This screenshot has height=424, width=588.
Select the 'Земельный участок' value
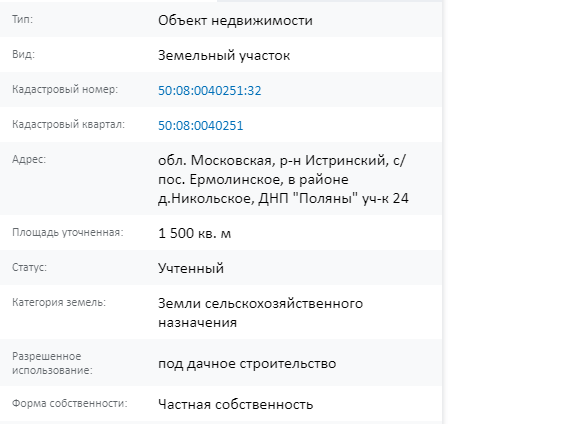pyautogui.click(x=224, y=55)
